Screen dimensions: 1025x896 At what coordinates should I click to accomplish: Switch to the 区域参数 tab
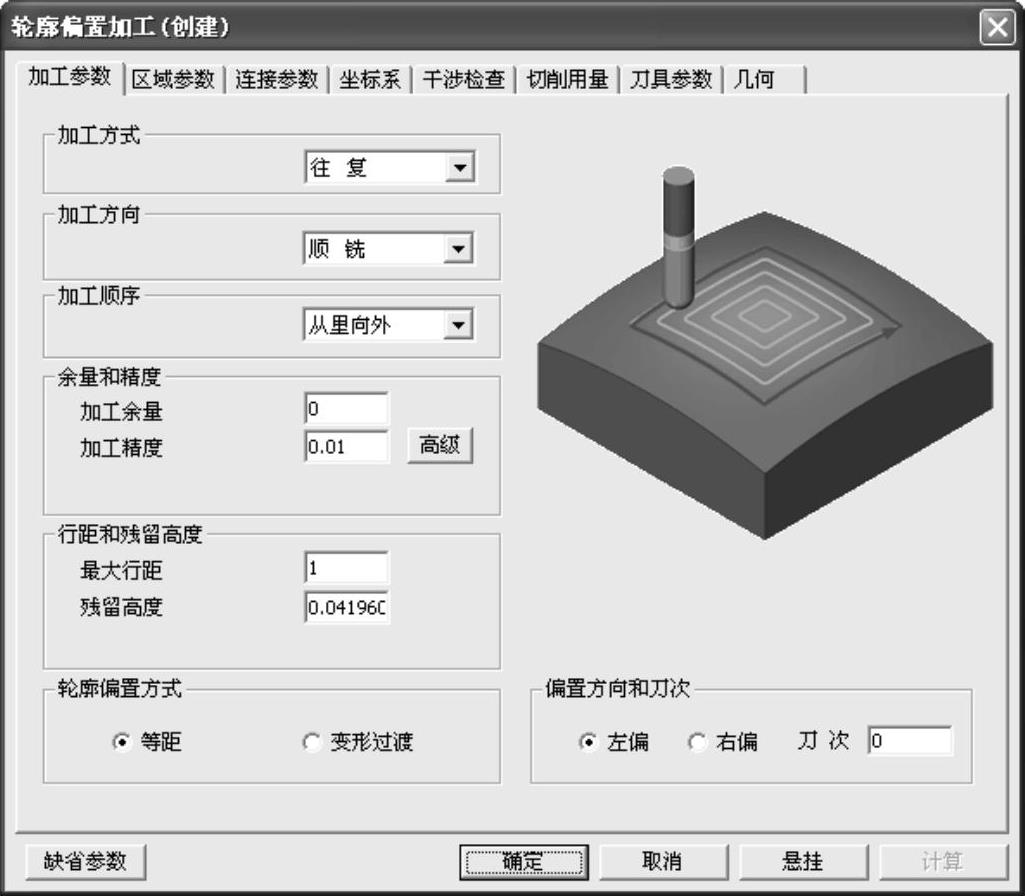click(173, 80)
